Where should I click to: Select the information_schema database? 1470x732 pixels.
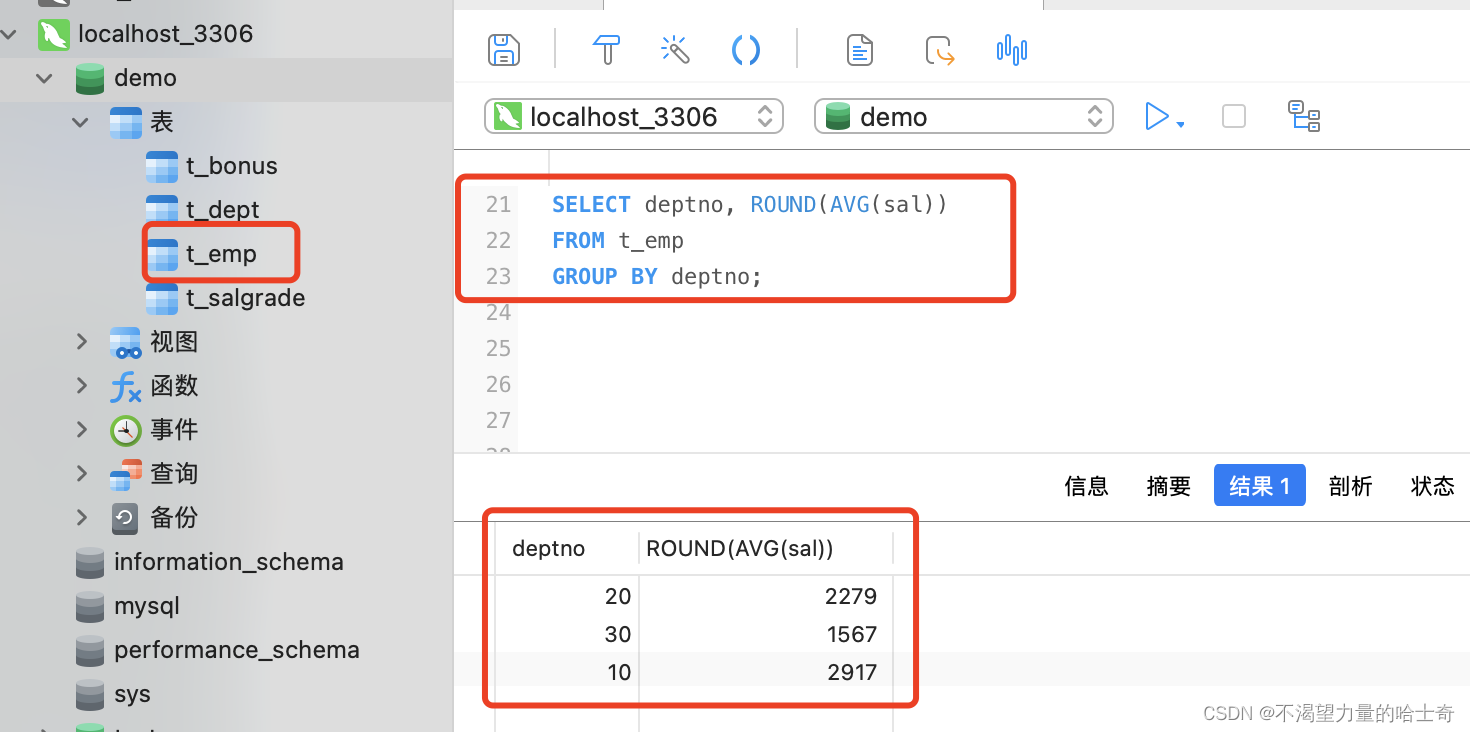(x=228, y=562)
